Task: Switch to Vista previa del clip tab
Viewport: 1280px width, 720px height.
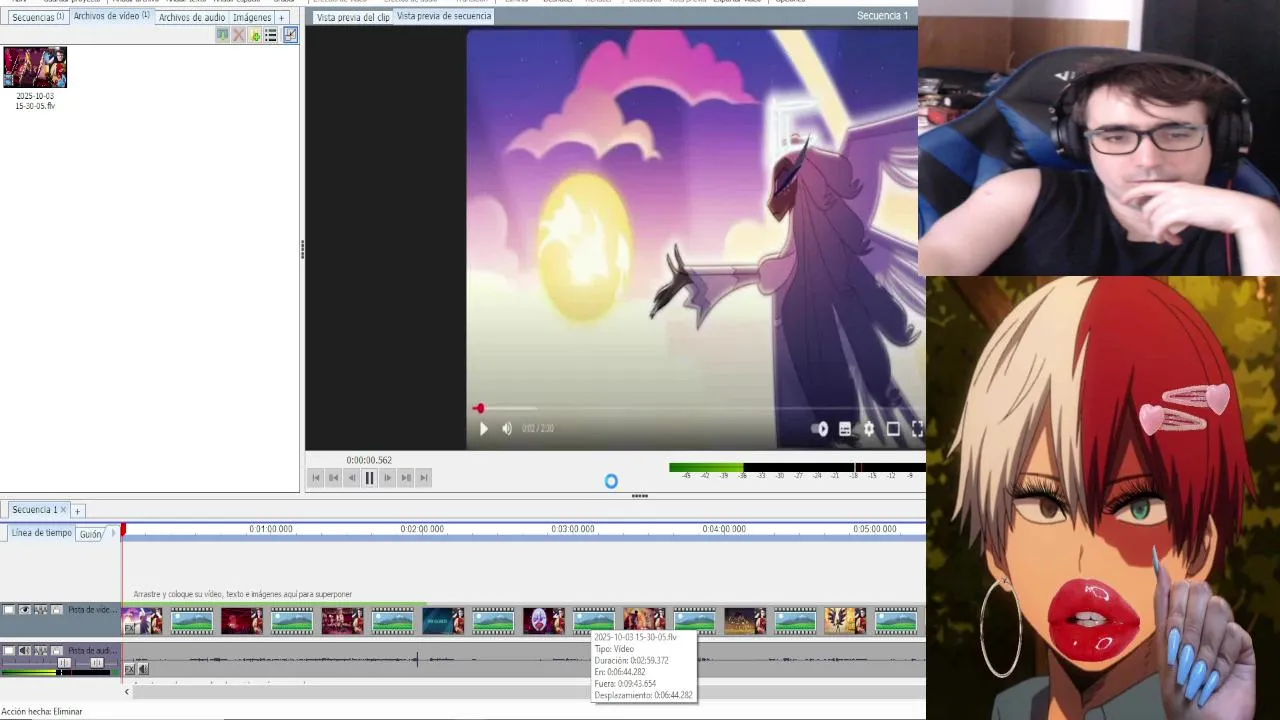Action: 353,17
